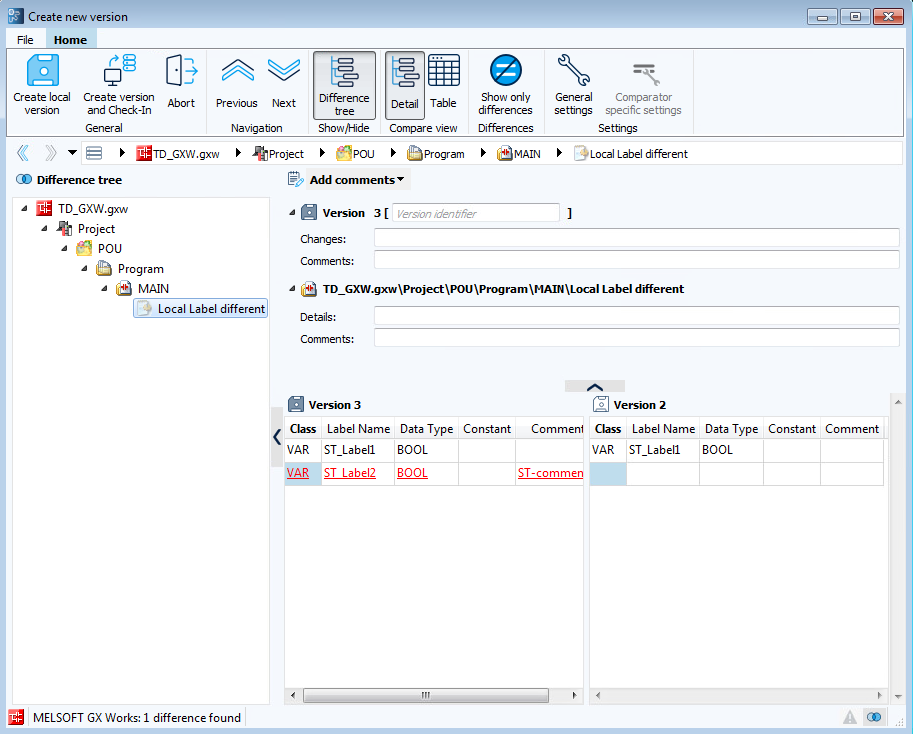Screen dimensions: 913x734
Task: Open the File menu tab
Action: click(25, 40)
